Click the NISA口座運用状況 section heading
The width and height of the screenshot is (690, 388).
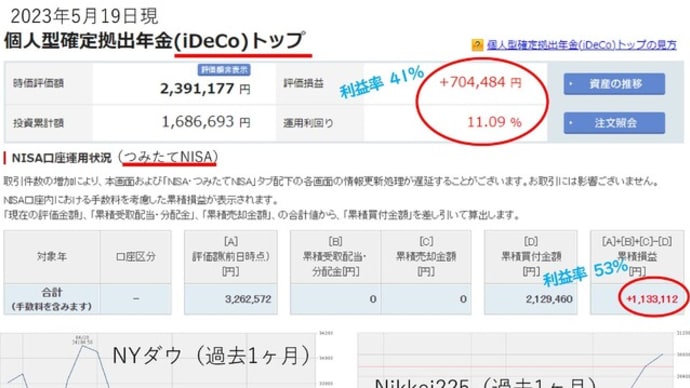(62, 158)
